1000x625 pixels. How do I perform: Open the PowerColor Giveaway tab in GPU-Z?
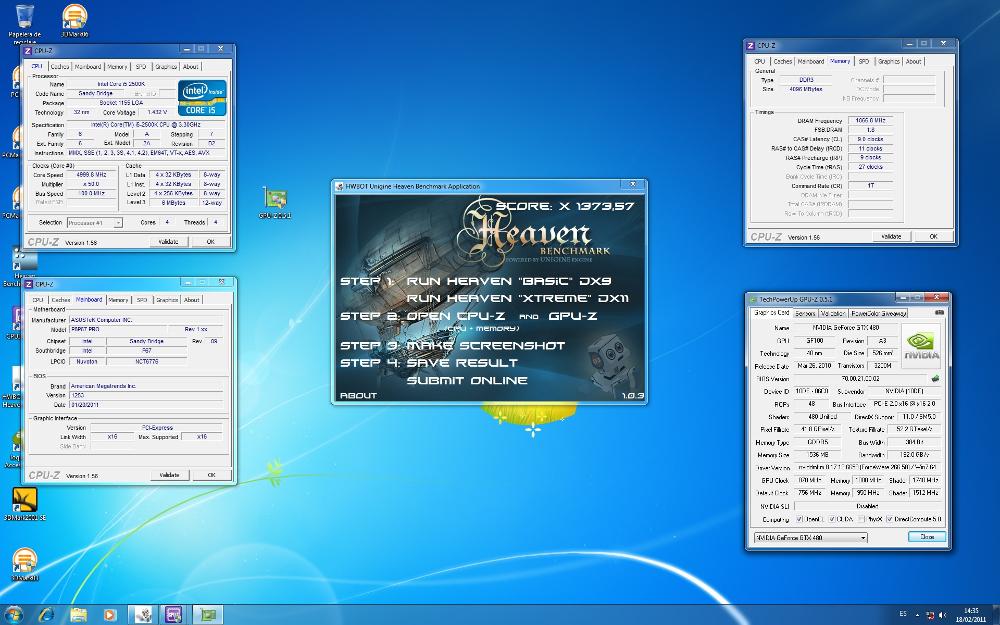878,313
